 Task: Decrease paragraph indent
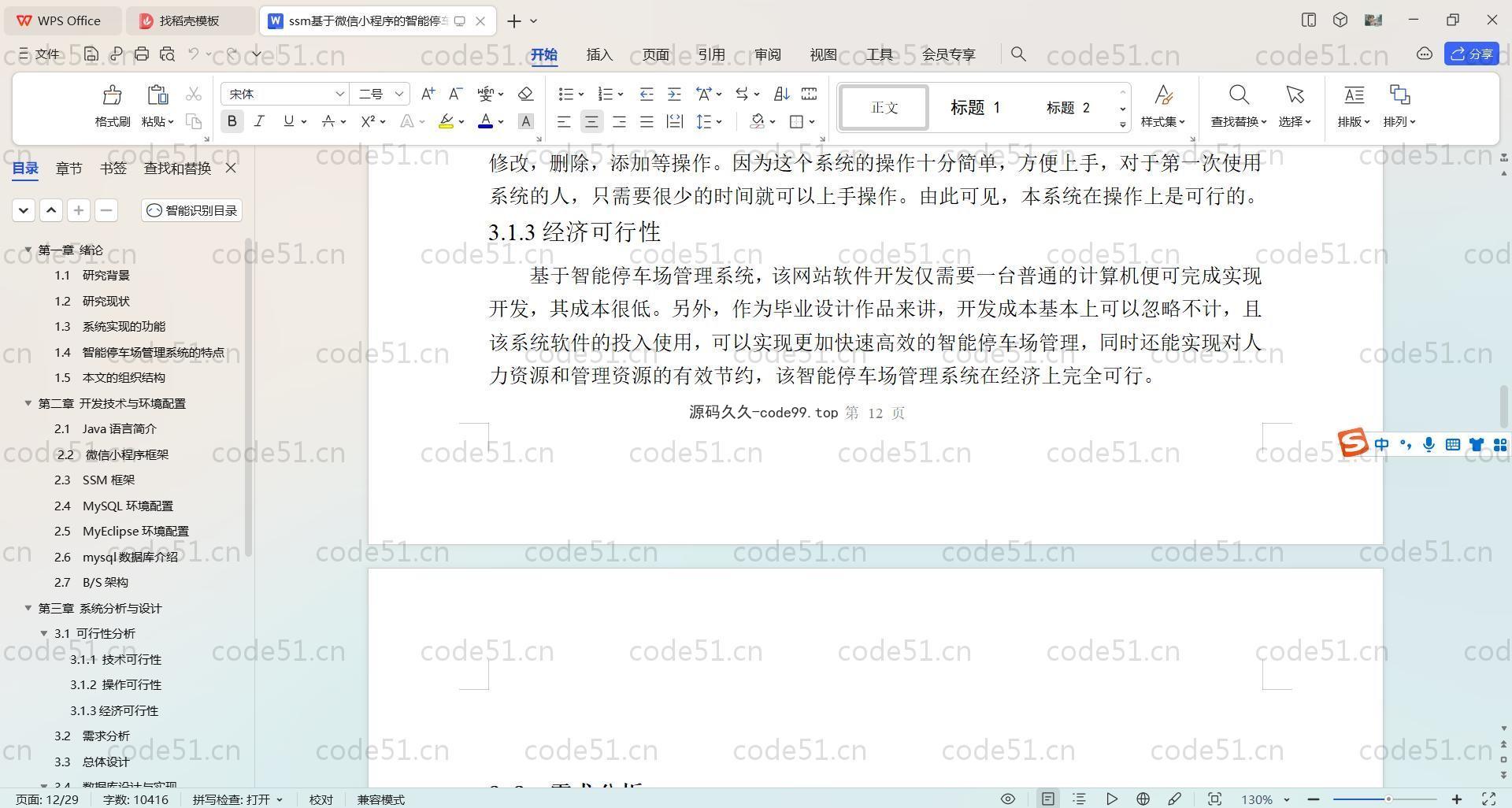click(647, 94)
